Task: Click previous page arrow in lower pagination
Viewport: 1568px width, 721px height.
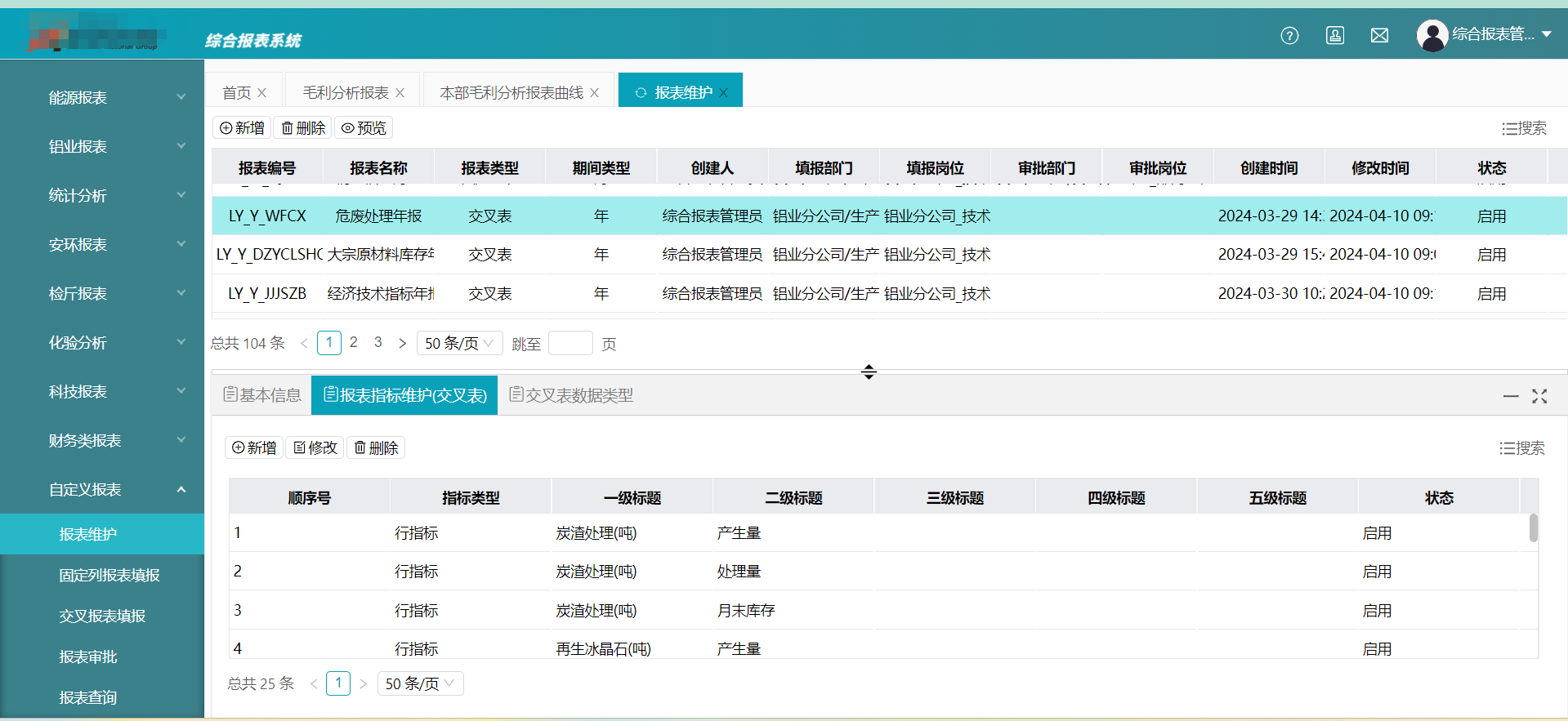Action: point(314,683)
